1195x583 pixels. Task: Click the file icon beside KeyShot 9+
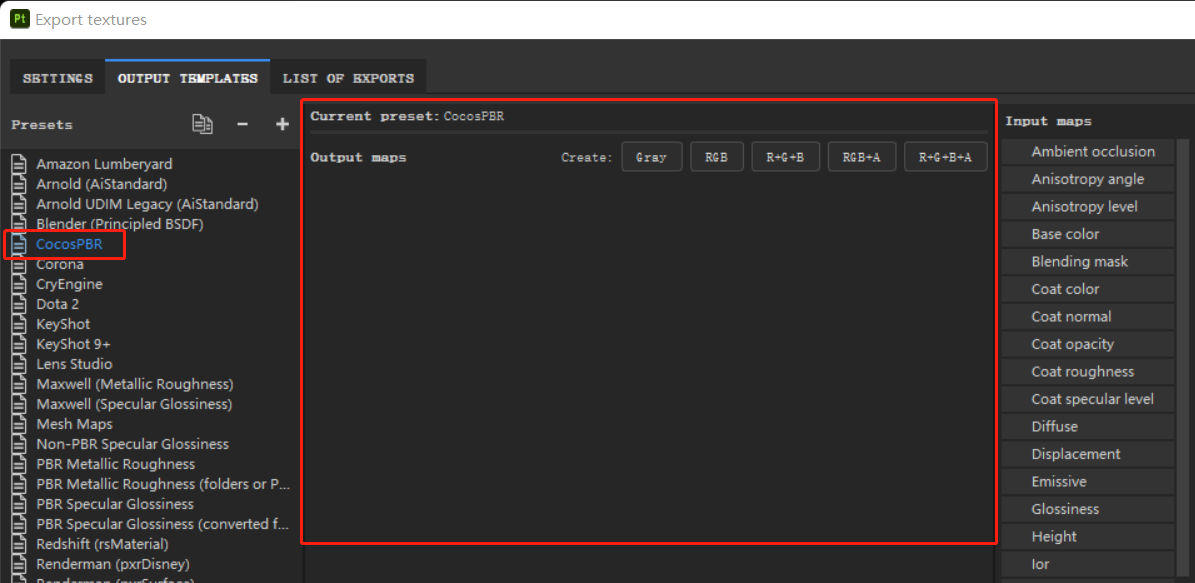pyautogui.click(x=19, y=344)
